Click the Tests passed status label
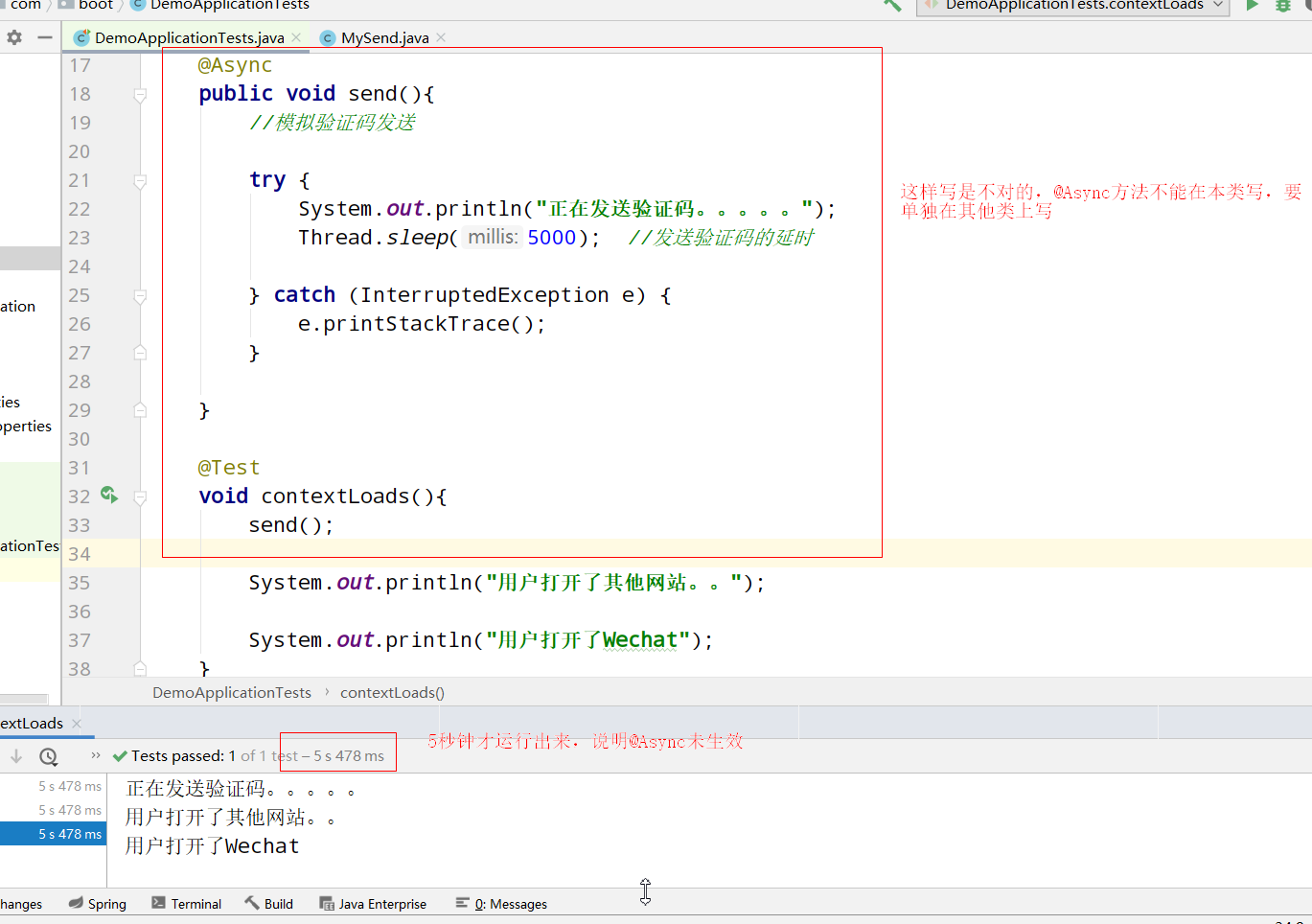The image size is (1312, 924). click(x=248, y=755)
